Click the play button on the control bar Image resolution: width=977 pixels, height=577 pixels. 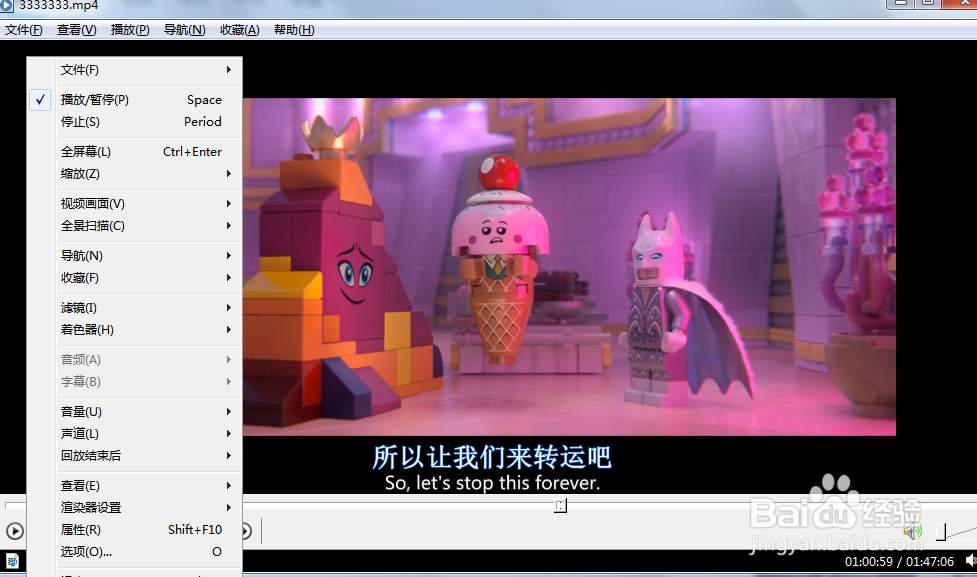[x=13, y=531]
